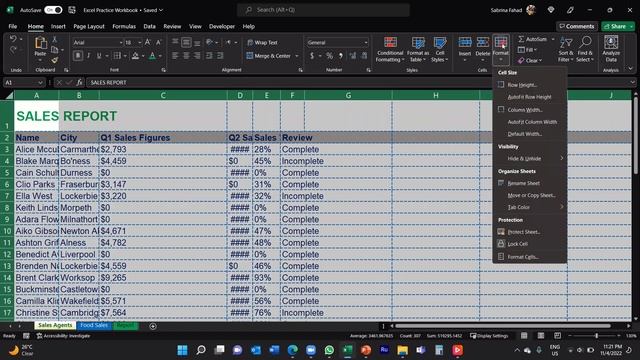This screenshot has width=640, height=360.
Task: Open the number format General dropdown
Action: click(x=366, y=42)
